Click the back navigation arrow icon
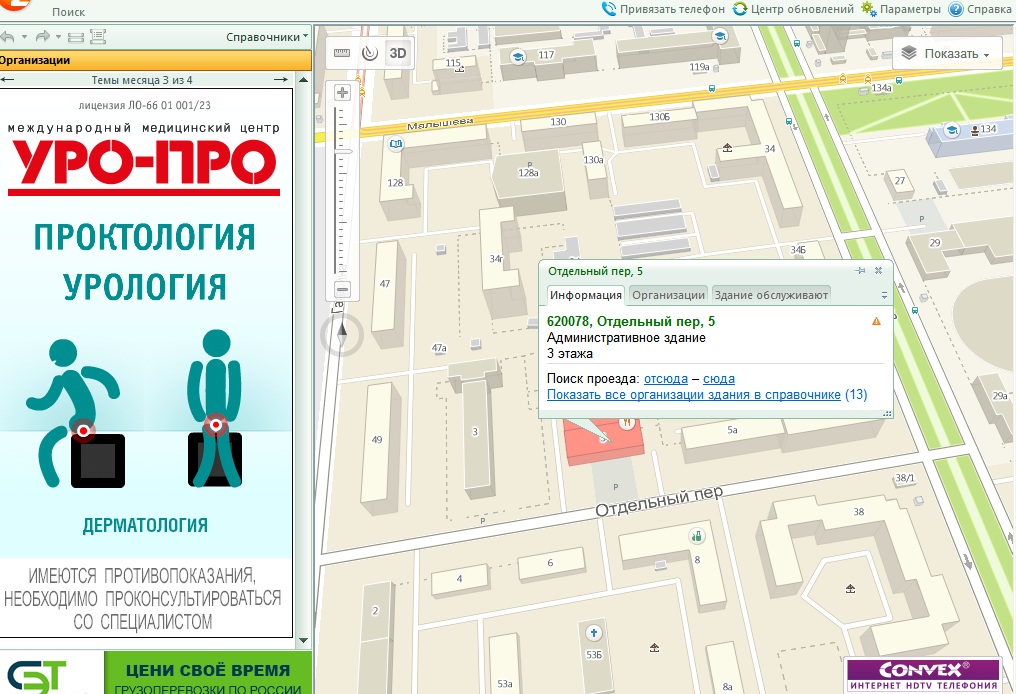This screenshot has width=1017, height=694. [8, 37]
